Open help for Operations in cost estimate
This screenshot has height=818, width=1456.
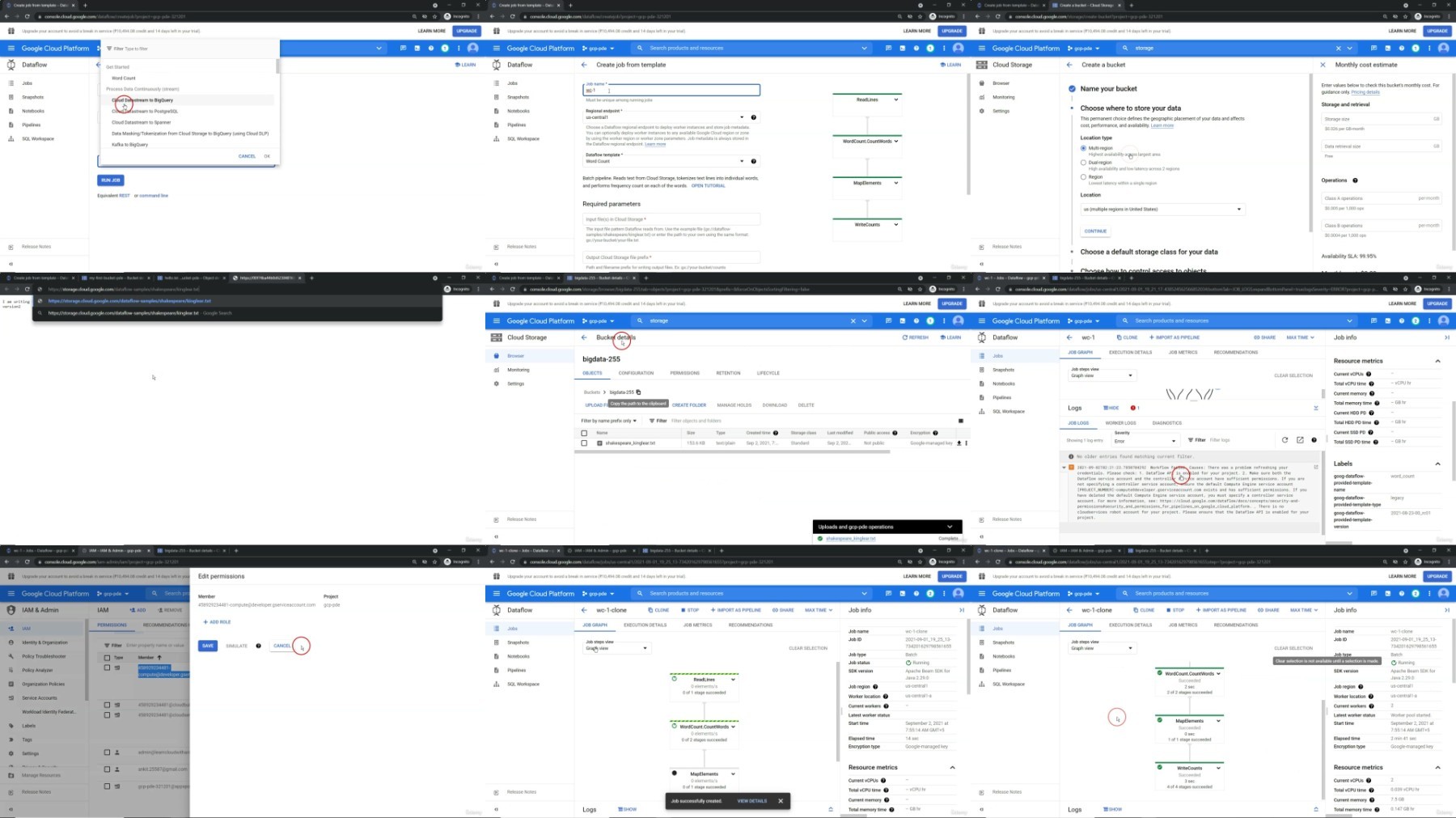[1355, 180]
